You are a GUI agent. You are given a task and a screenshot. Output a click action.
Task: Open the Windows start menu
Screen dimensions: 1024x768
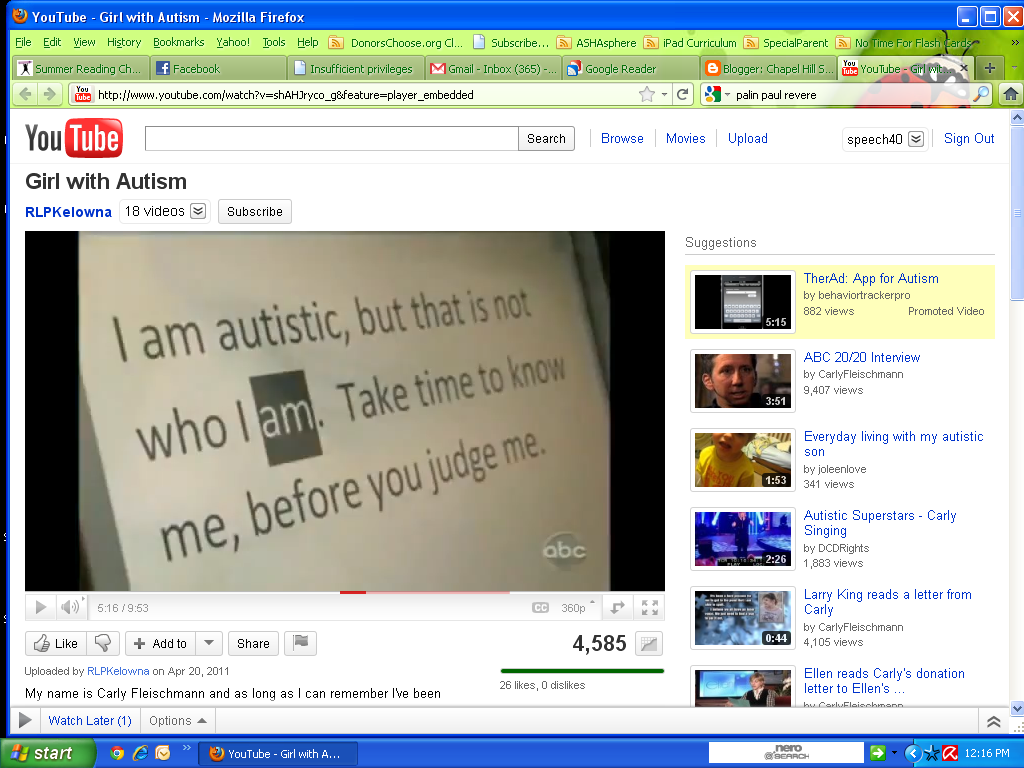tap(47, 753)
